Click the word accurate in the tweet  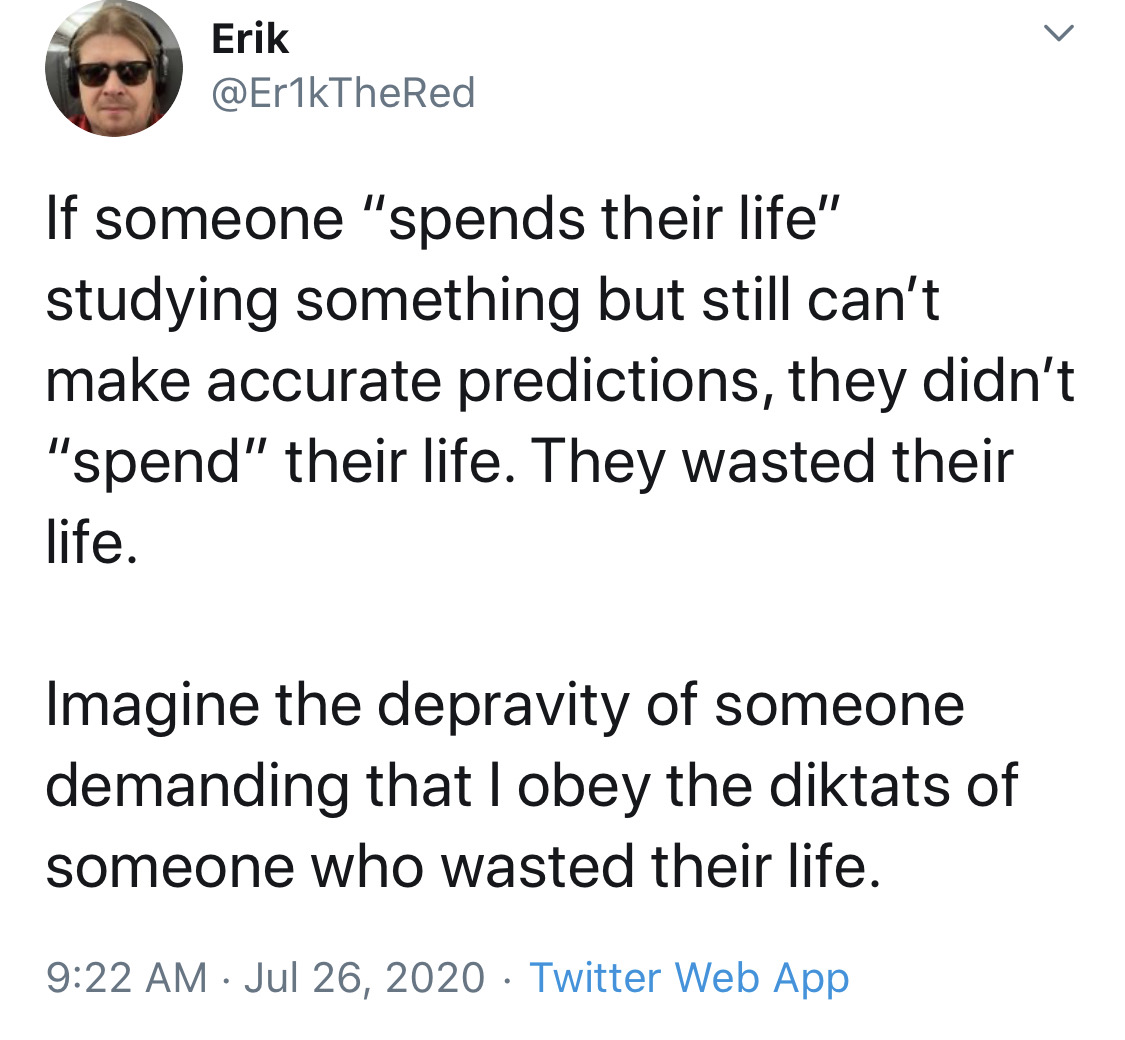[324, 382]
